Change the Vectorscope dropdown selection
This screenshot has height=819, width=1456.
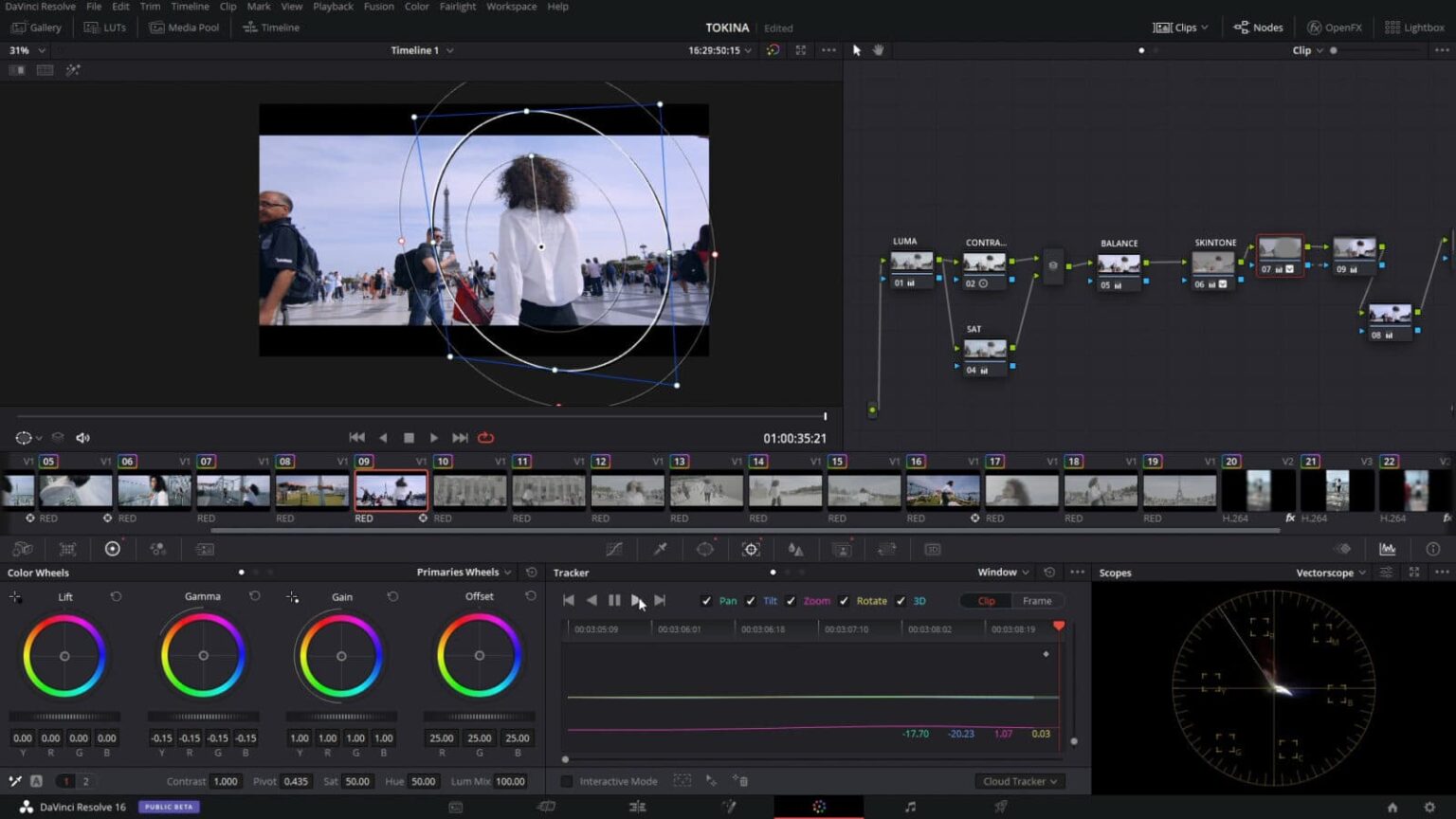(1331, 572)
